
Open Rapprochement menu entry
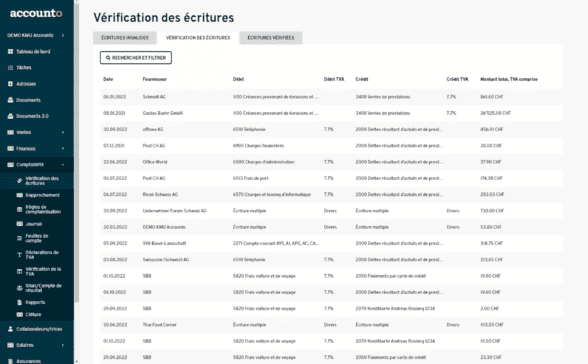(43, 195)
